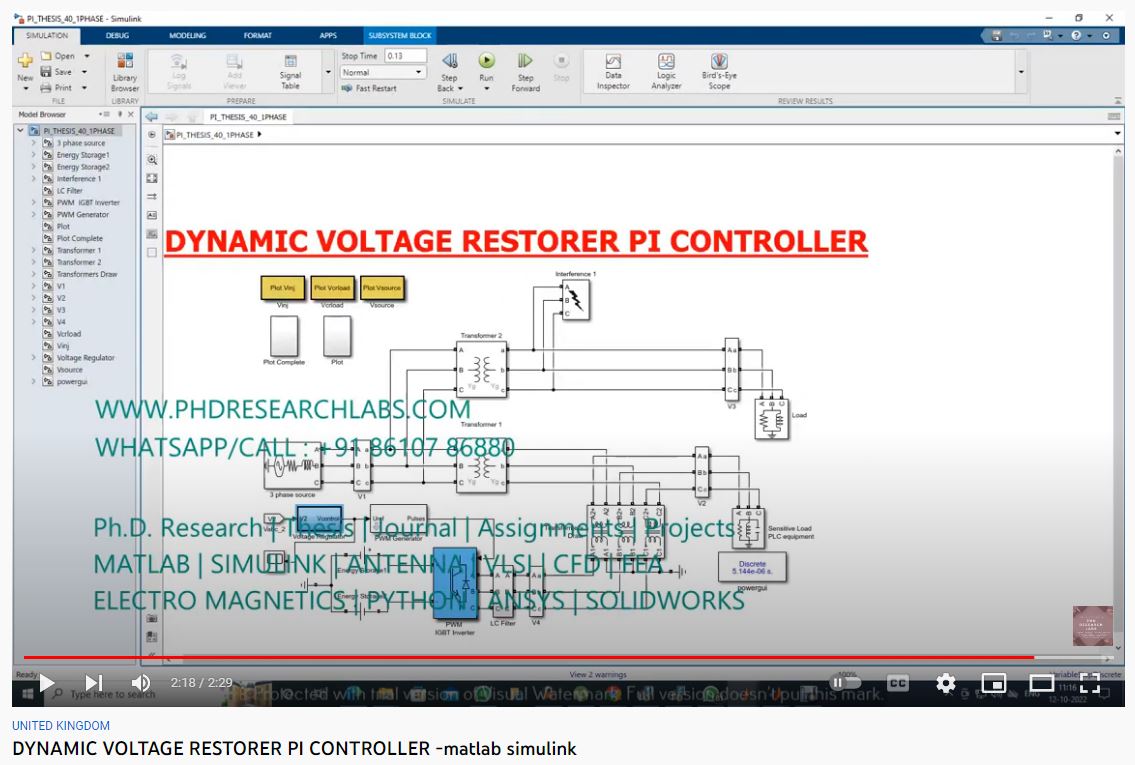
Task: Mute the video with the speaker icon
Action: click(x=141, y=683)
